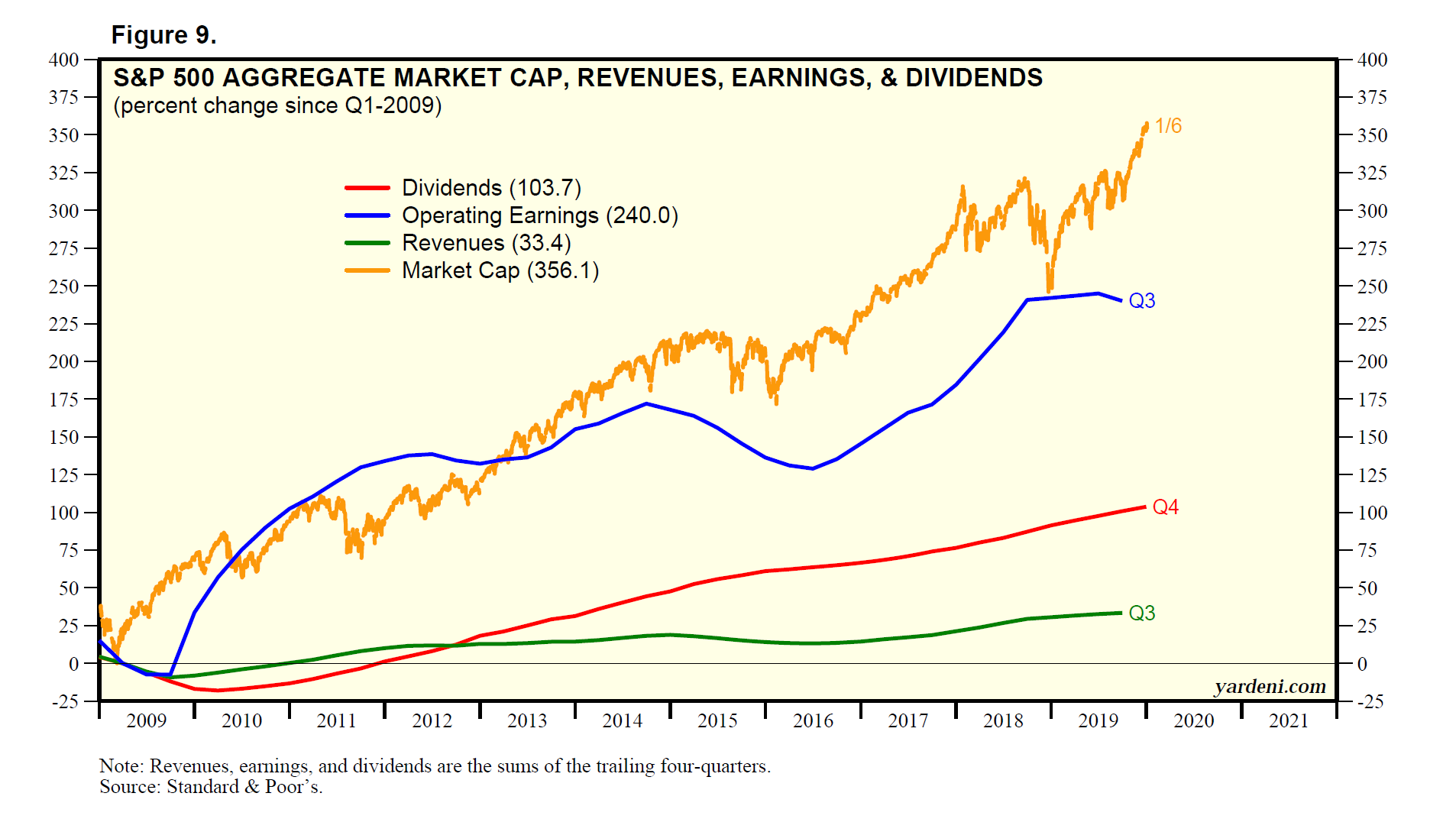
Task: Click the orange 1/6 end label
Action: (1167, 126)
